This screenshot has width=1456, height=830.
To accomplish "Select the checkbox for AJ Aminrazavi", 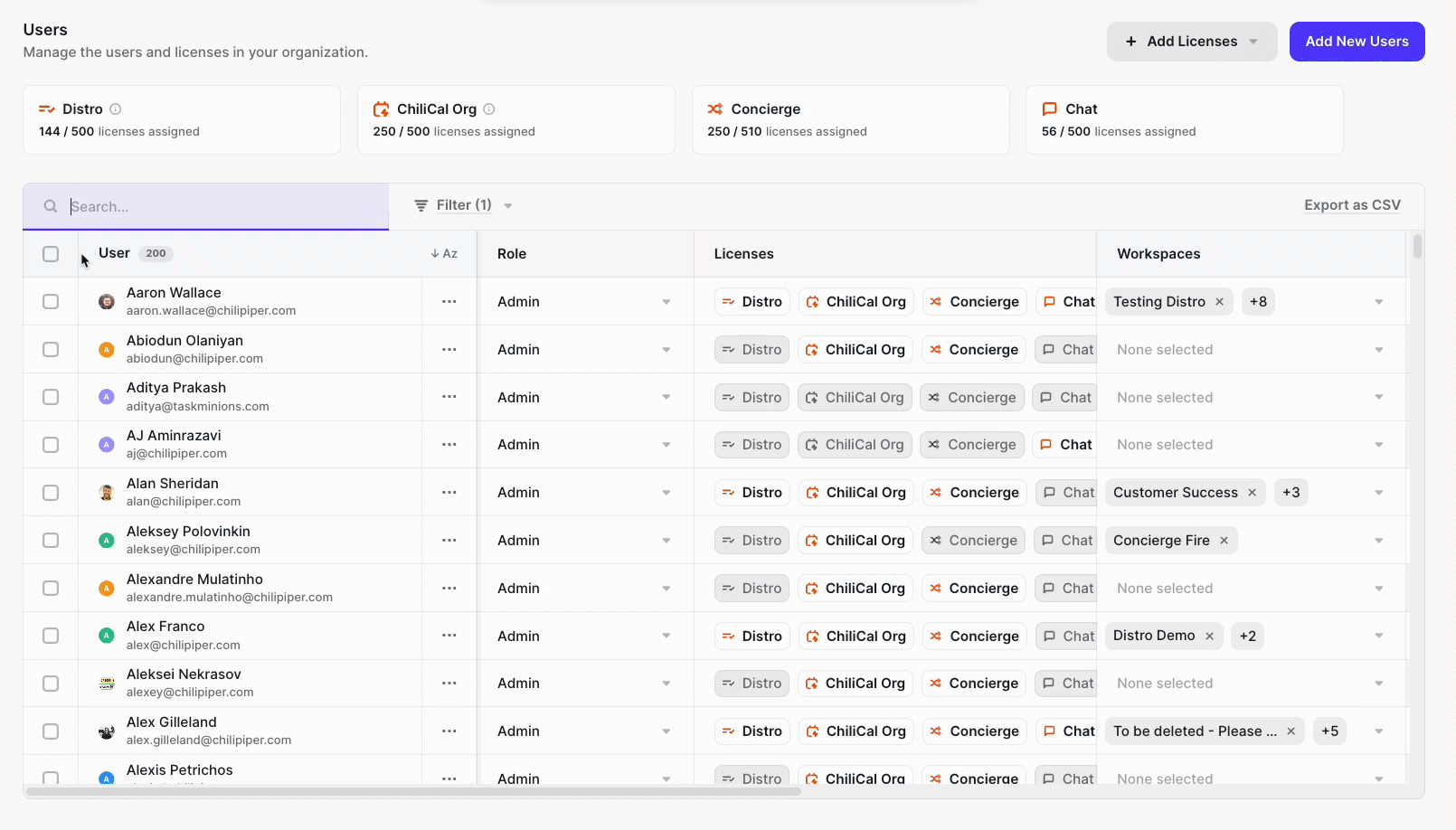I will coord(51,445).
